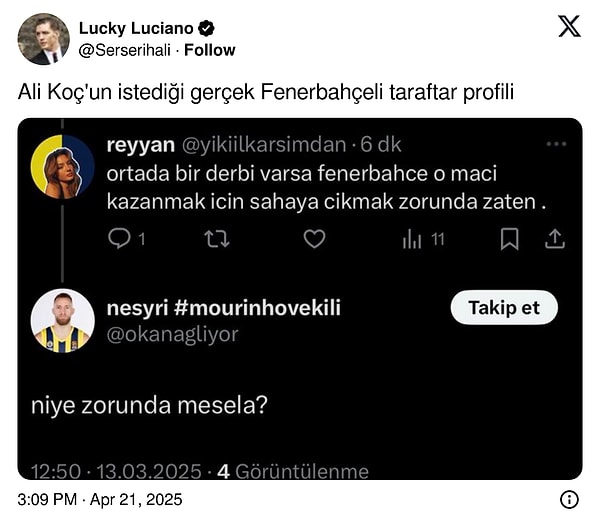
Task: Click the X logo icon
Action: click(x=569, y=27)
